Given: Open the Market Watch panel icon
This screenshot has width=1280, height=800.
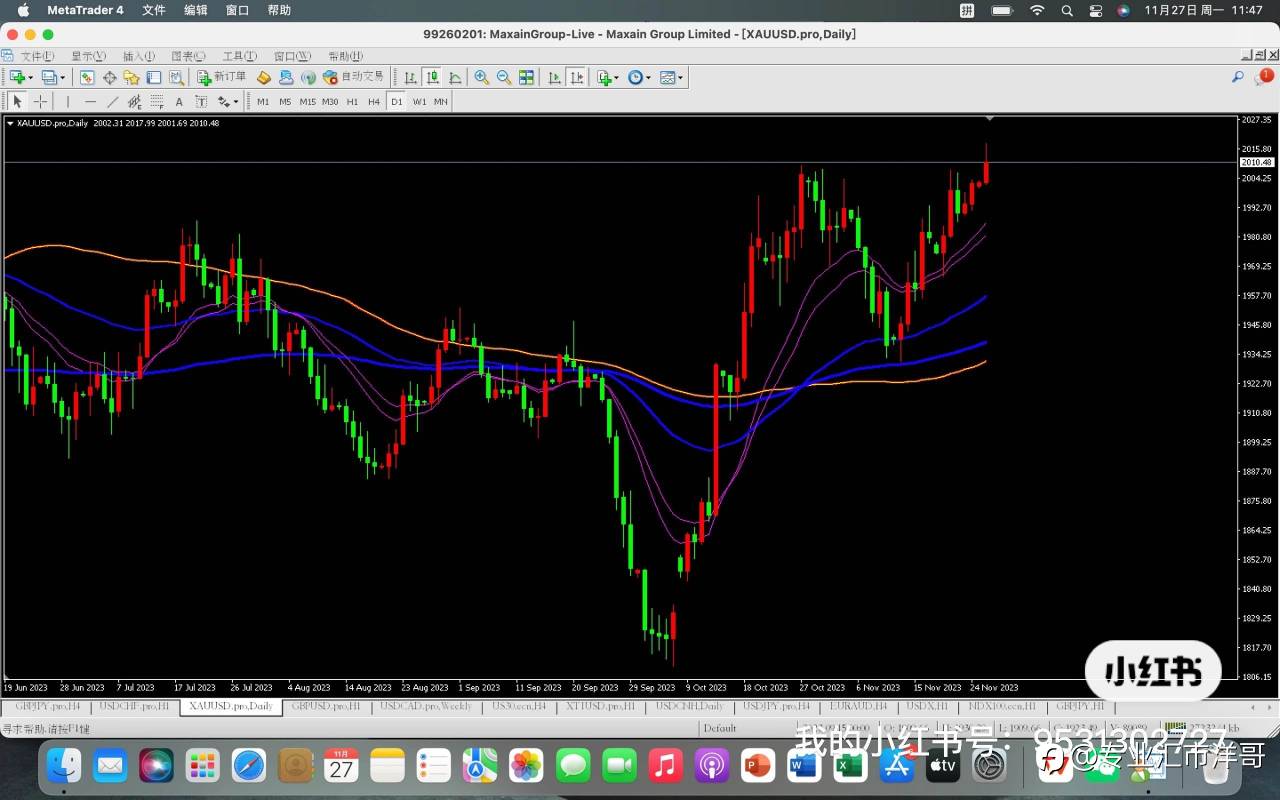Looking at the screenshot, I should (x=87, y=77).
